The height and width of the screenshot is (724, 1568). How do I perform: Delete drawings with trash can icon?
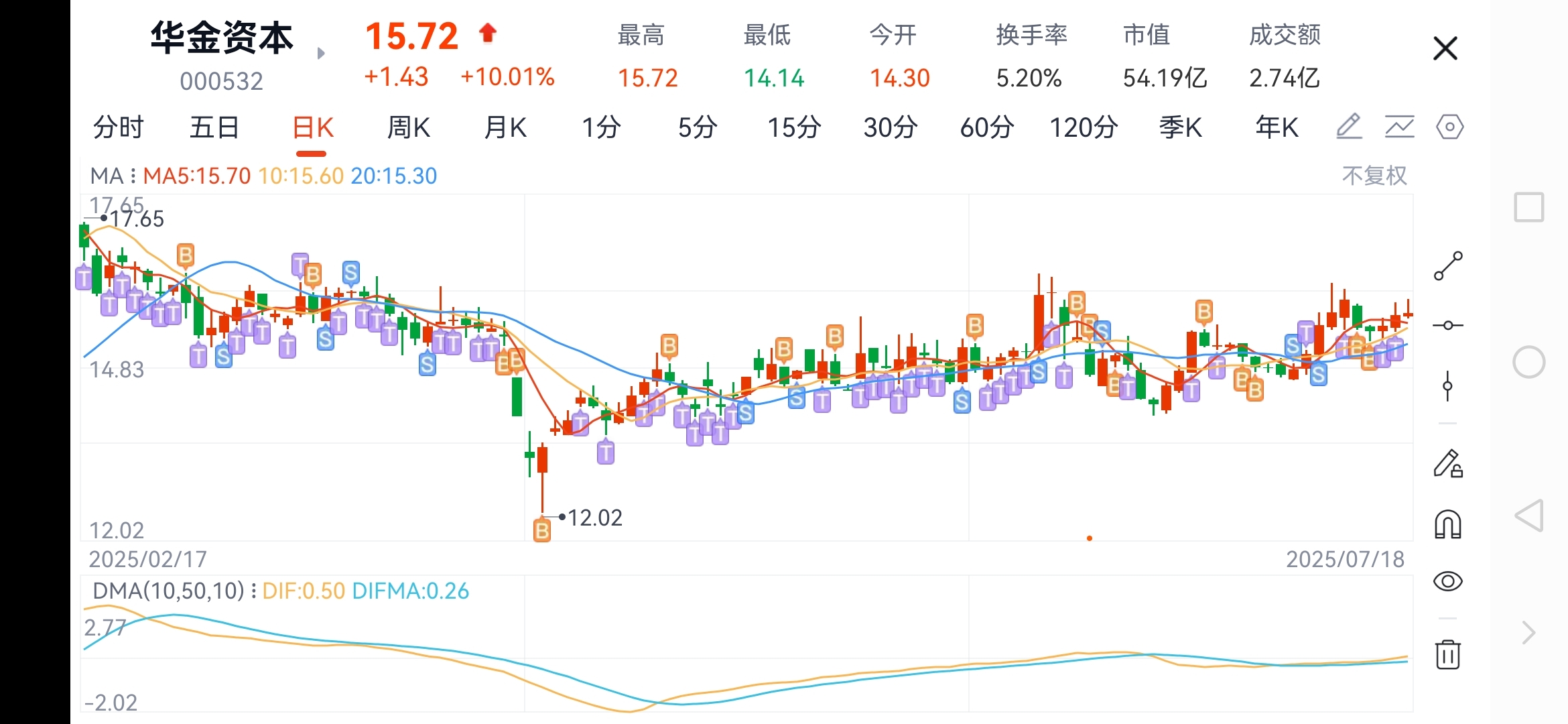(x=1448, y=654)
